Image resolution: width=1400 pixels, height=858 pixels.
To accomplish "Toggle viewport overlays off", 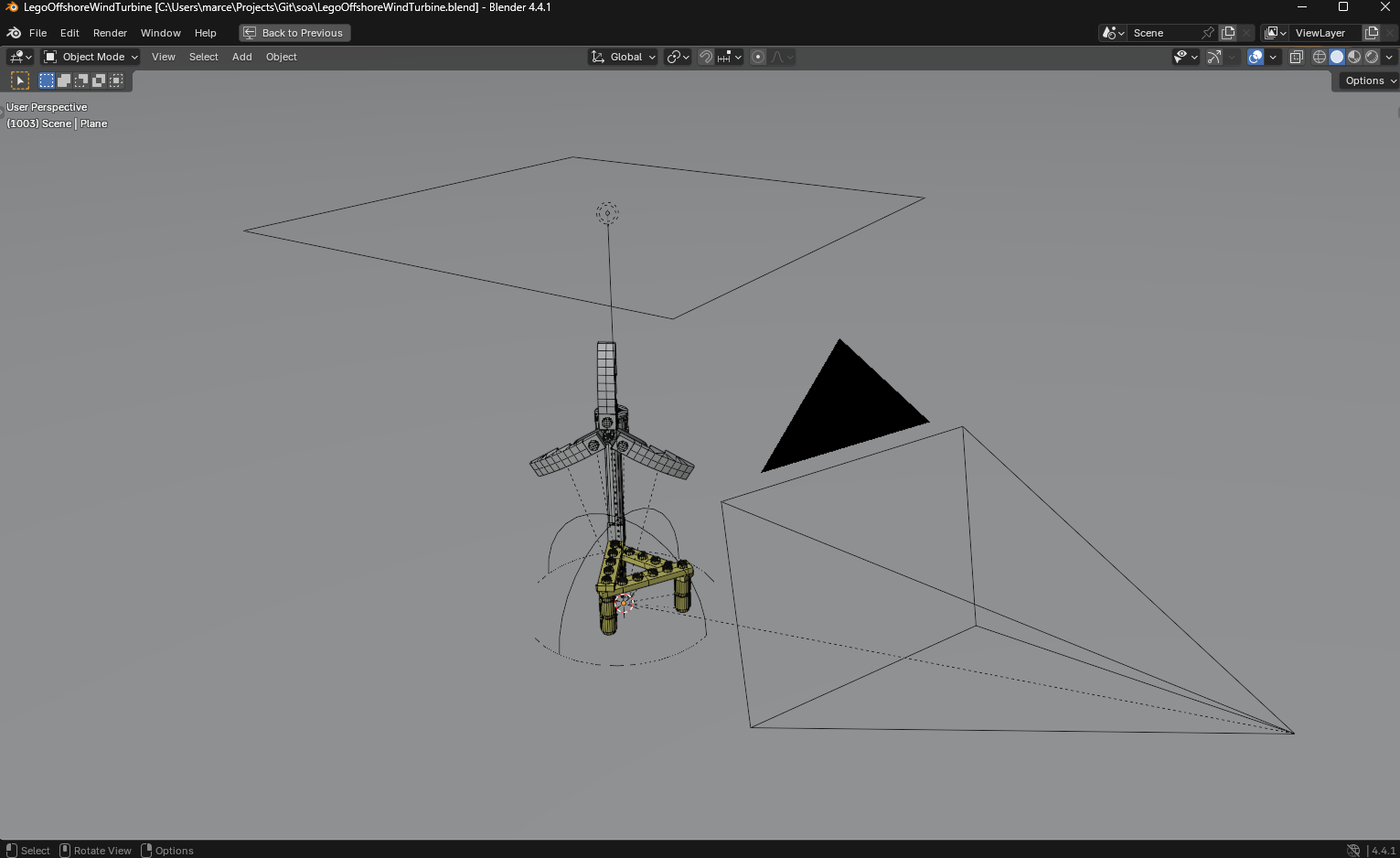I will click(1256, 57).
